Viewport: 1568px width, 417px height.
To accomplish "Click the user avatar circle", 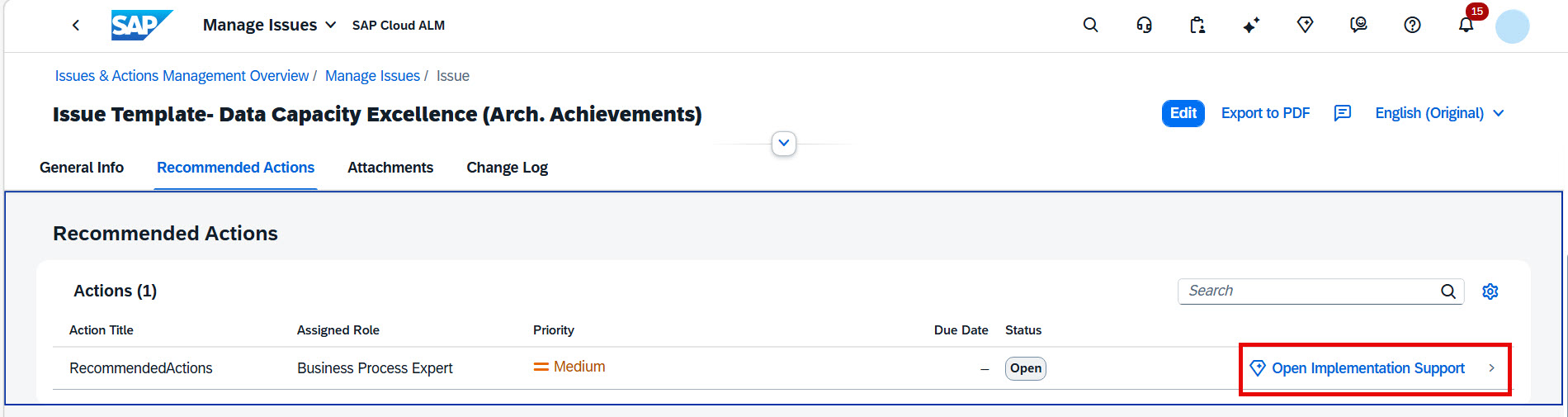I will [1513, 26].
